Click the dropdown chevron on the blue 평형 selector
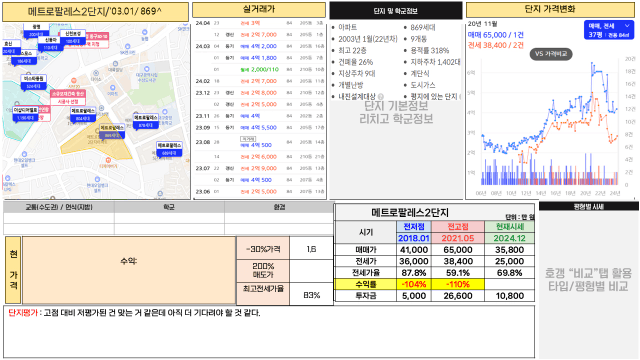 point(627,26)
